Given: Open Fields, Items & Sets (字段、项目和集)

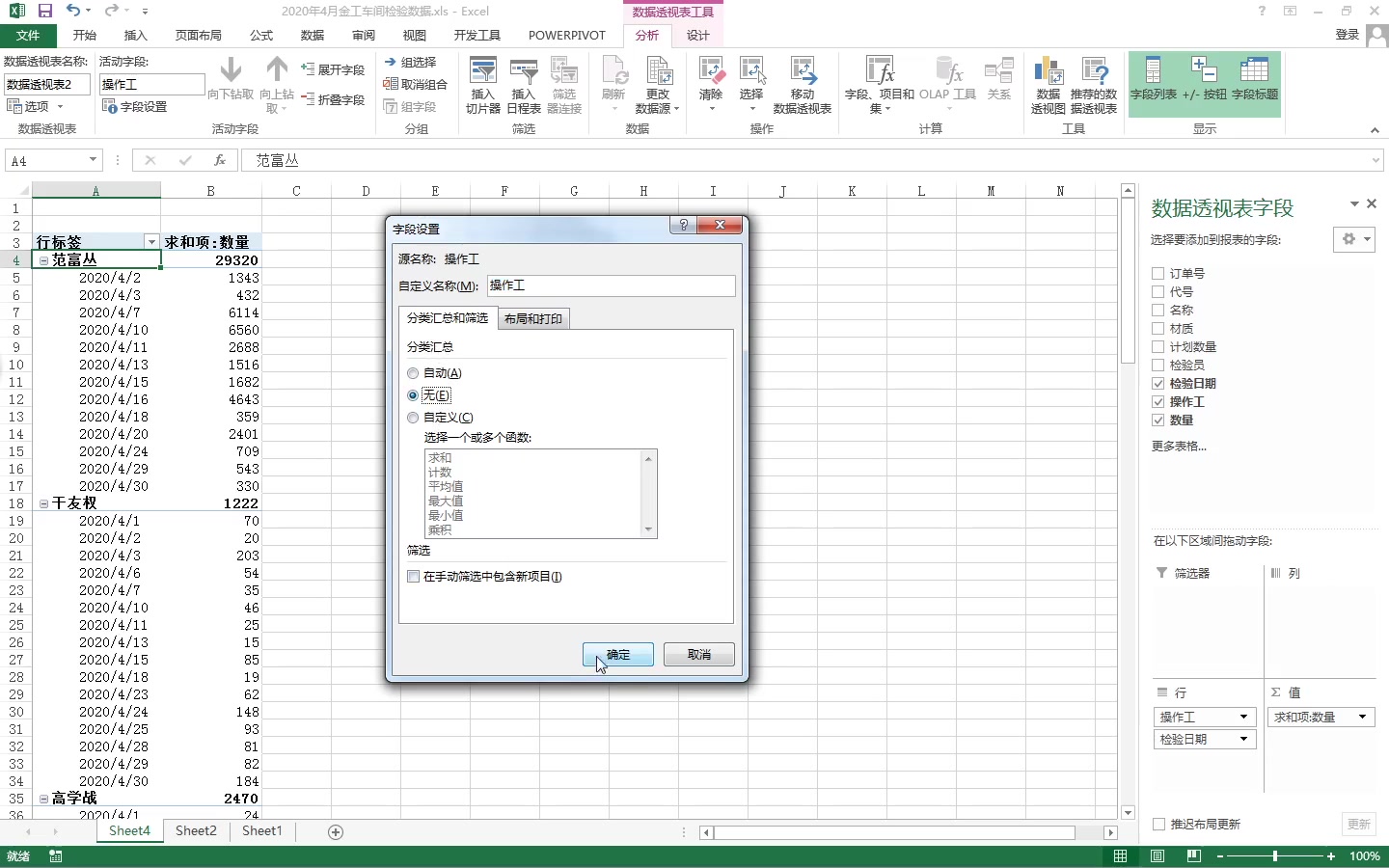Looking at the screenshot, I should [879, 85].
